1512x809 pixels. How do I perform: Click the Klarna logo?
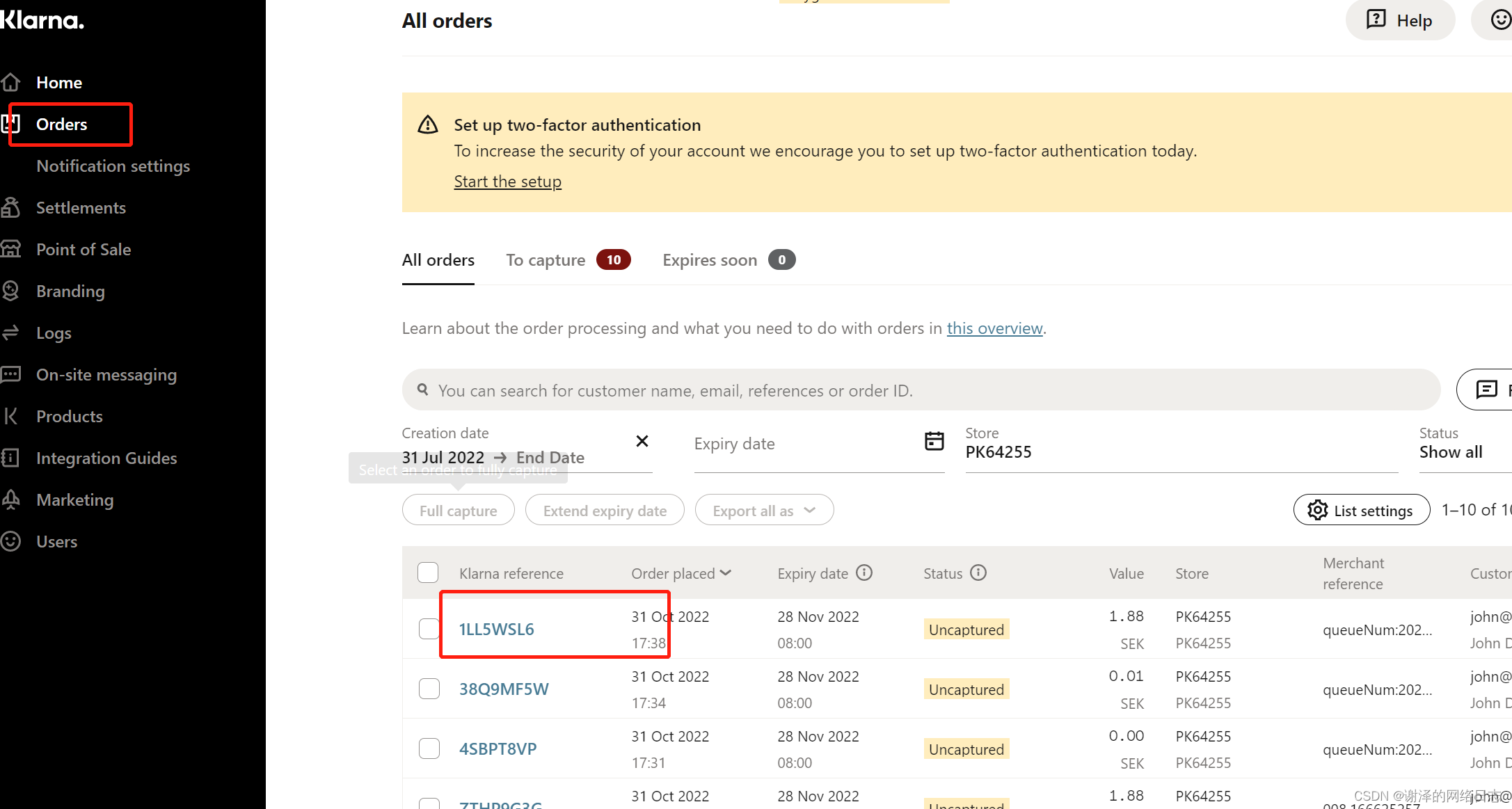point(42,20)
